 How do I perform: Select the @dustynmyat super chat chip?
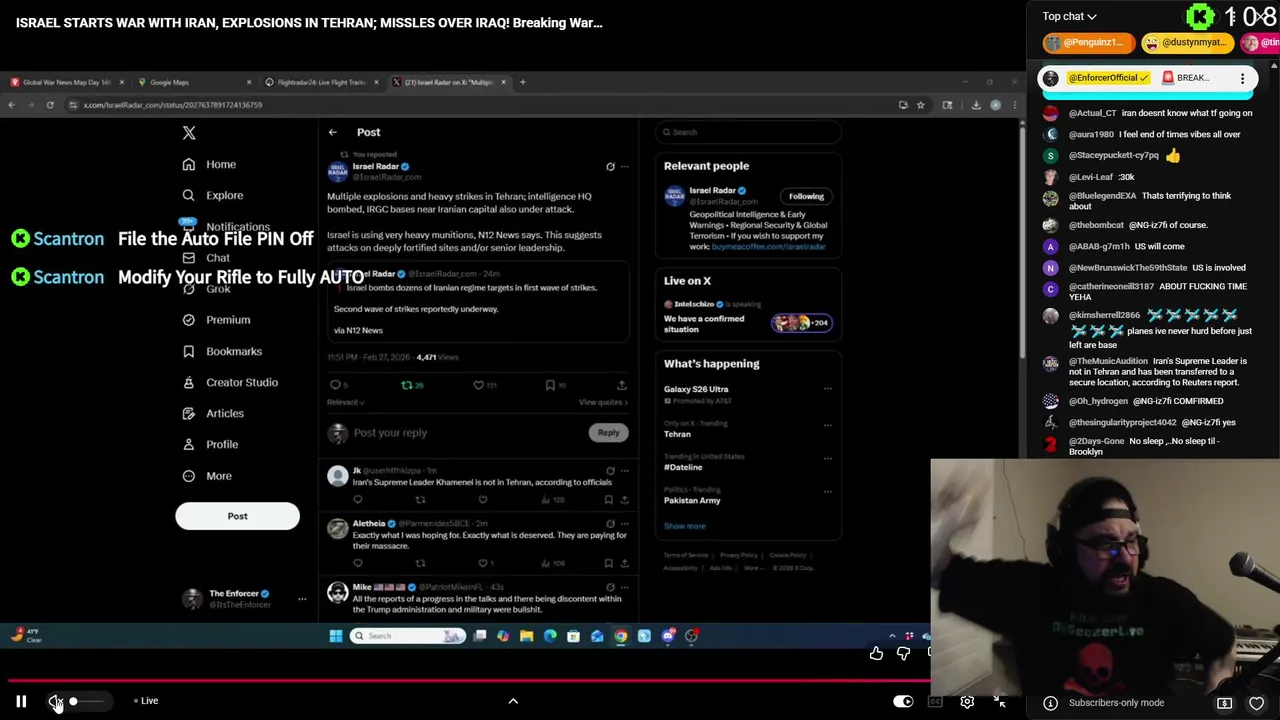(1186, 42)
